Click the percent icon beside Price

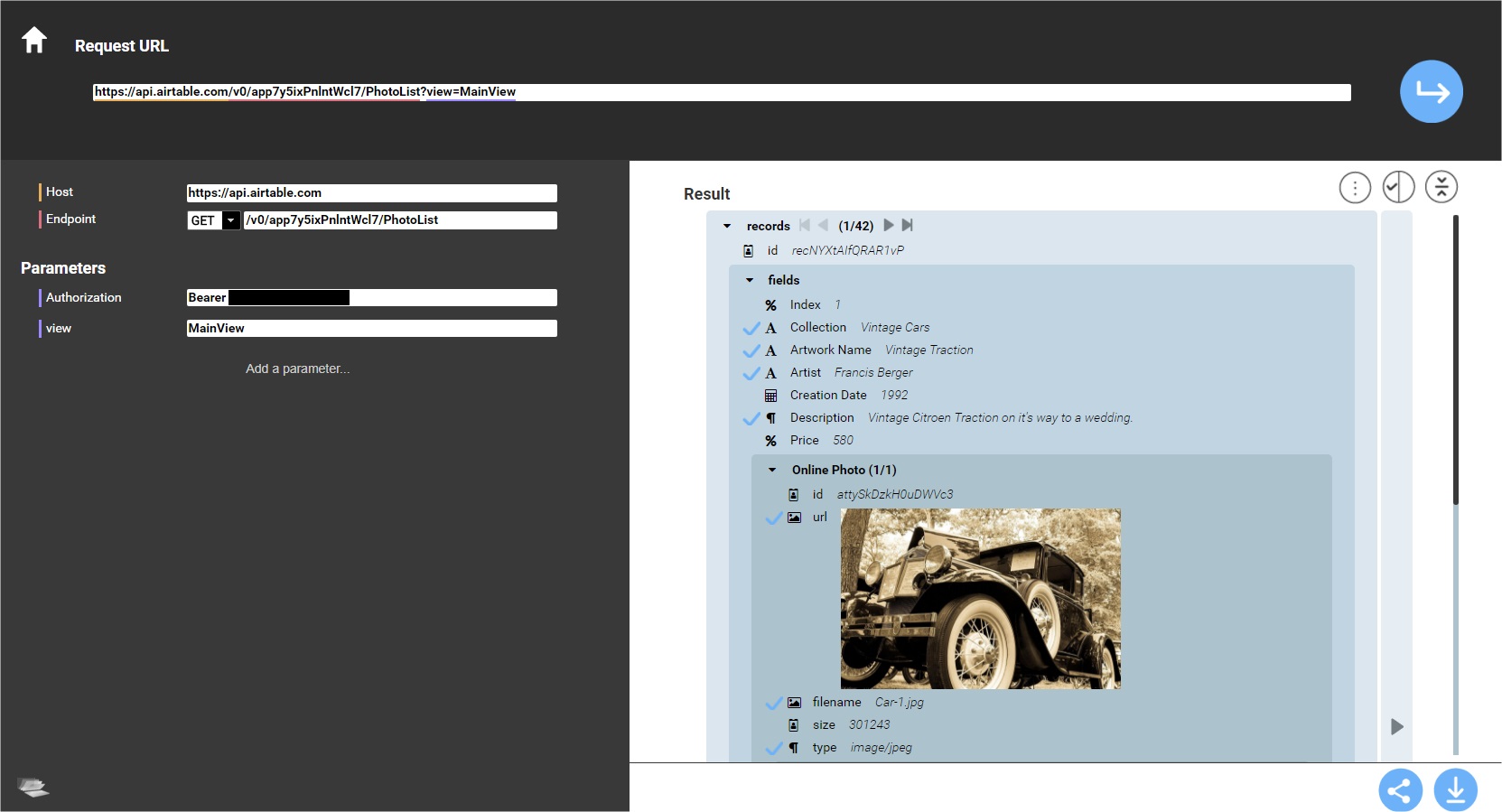coord(770,441)
